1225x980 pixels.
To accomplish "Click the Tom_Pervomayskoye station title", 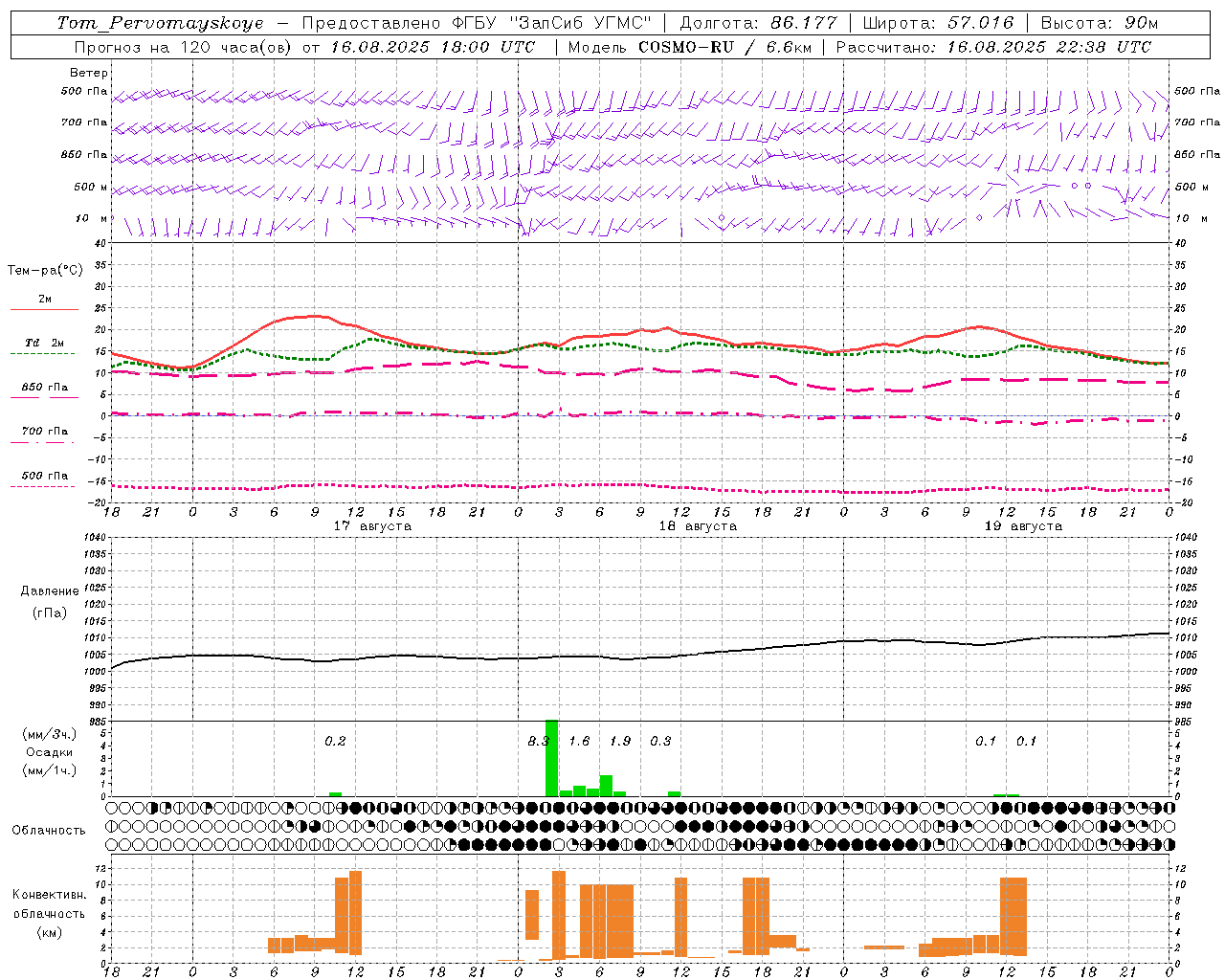I will pos(160,23).
